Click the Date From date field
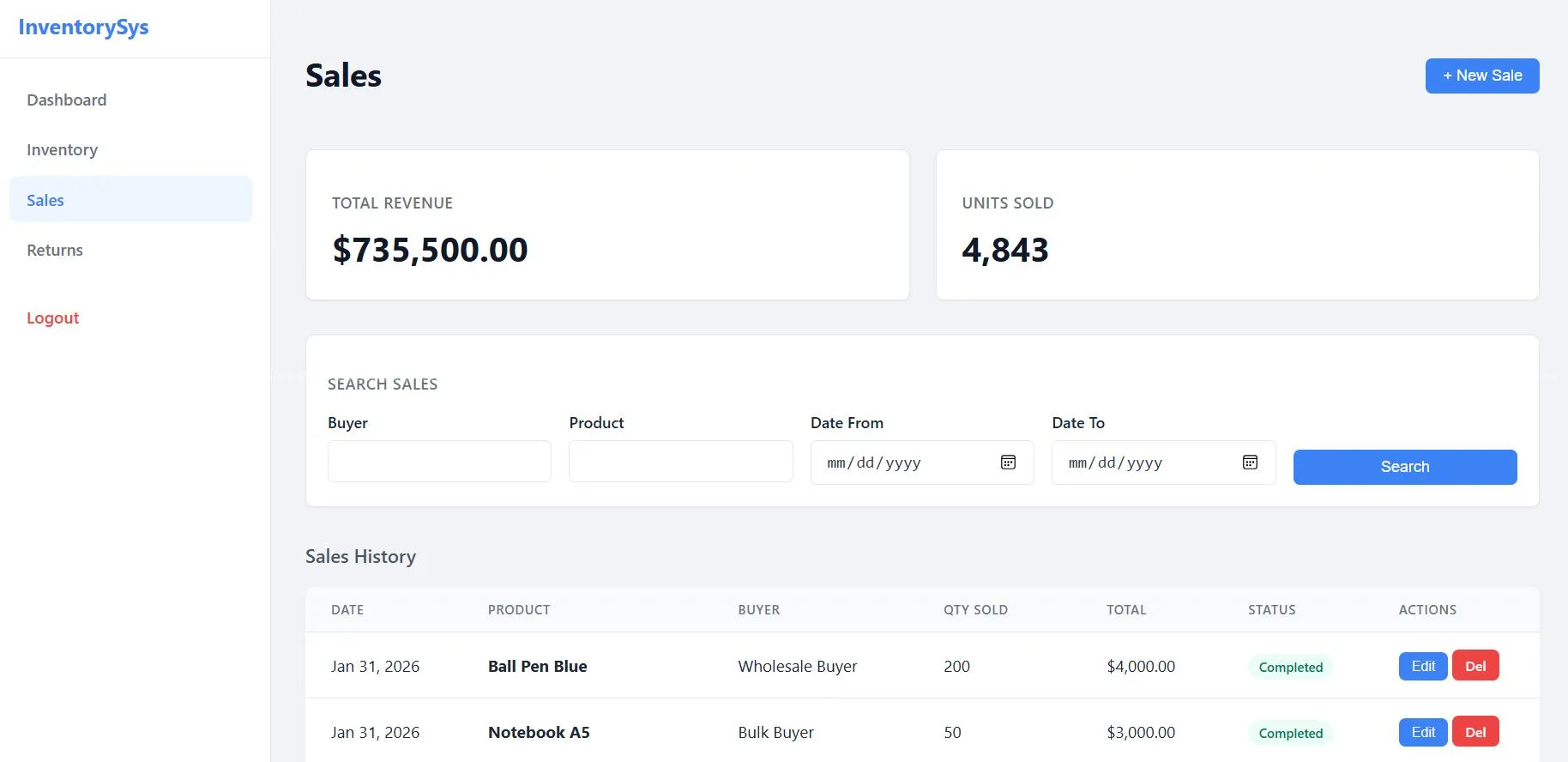Screen dimensions: 1568x762 [x=901, y=463]
